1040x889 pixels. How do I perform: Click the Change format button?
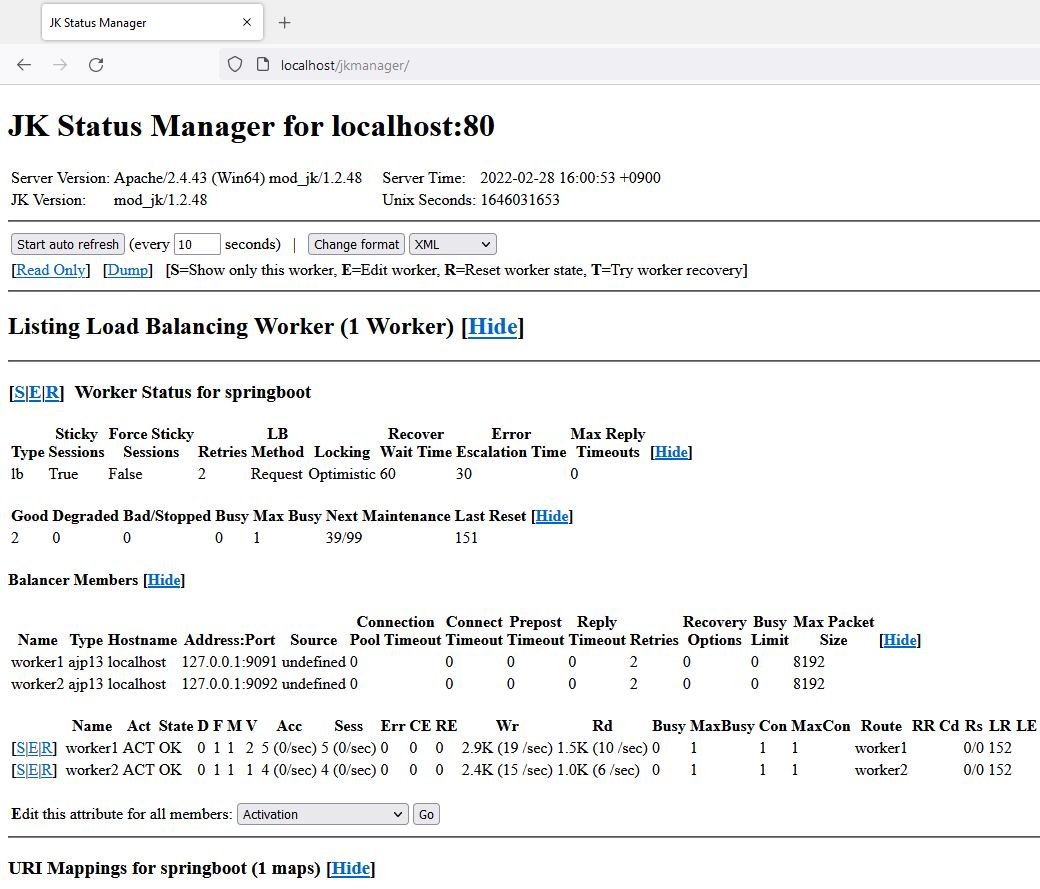[357, 244]
